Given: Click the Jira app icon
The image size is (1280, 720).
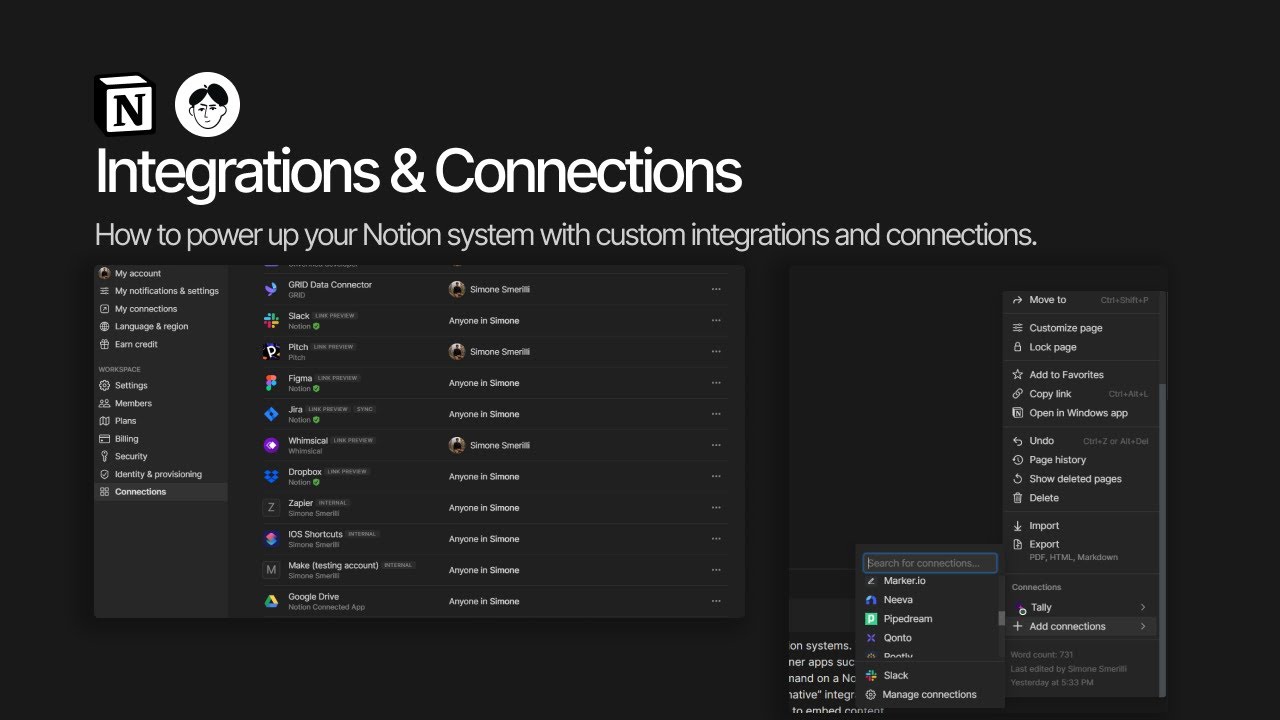Looking at the screenshot, I should pyautogui.click(x=271, y=414).
